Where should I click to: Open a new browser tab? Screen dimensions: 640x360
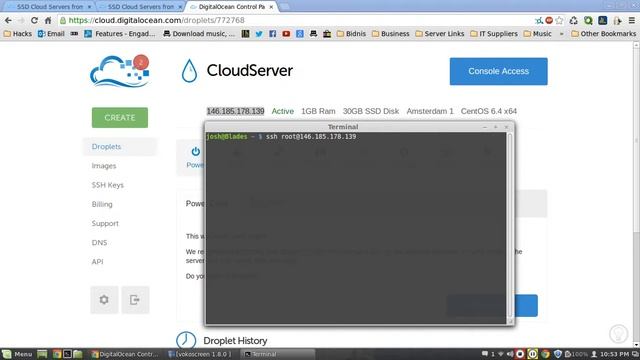click(x=284, y=7)
